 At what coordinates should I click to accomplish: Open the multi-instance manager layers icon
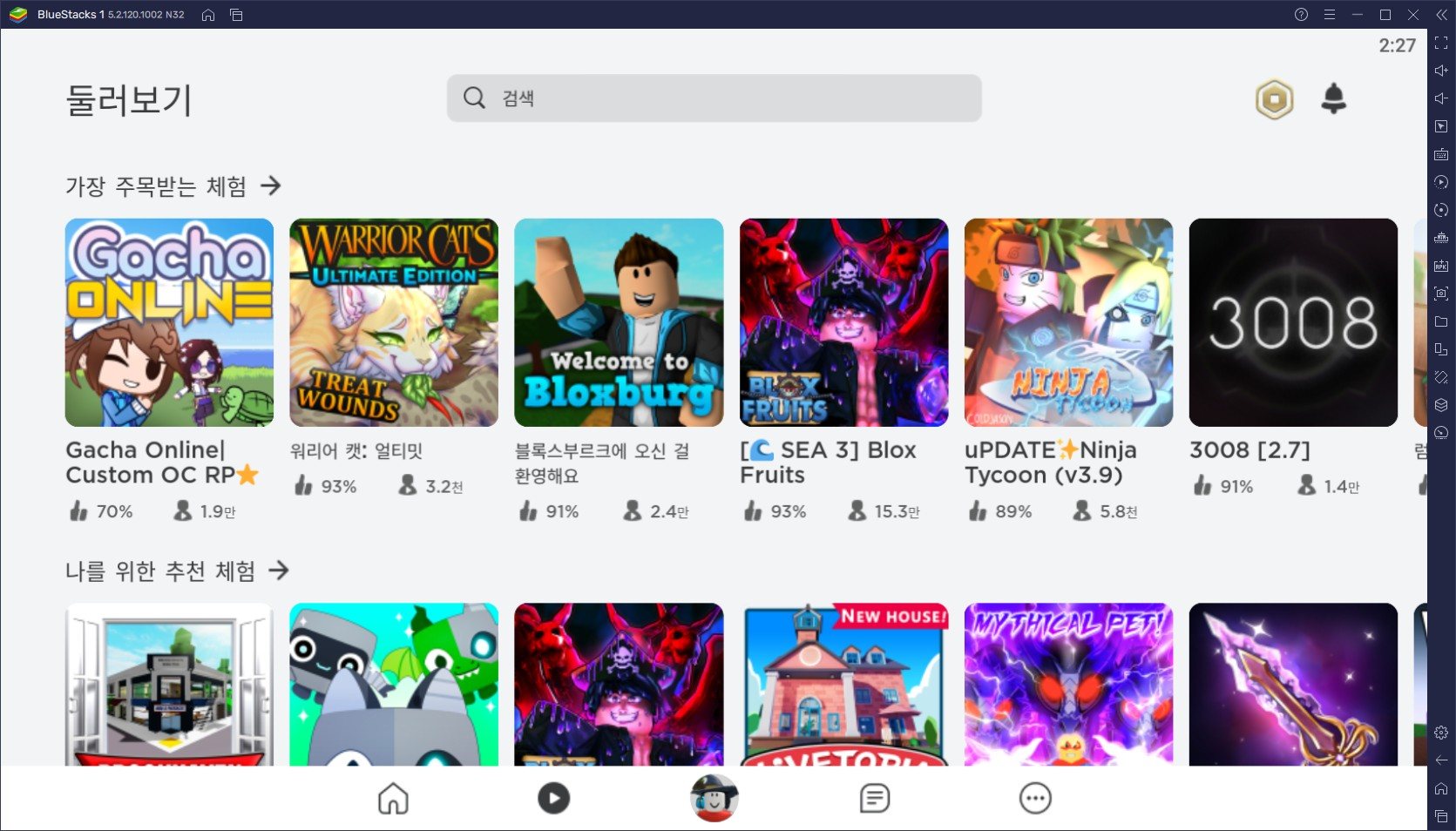tap(1441, 405)
